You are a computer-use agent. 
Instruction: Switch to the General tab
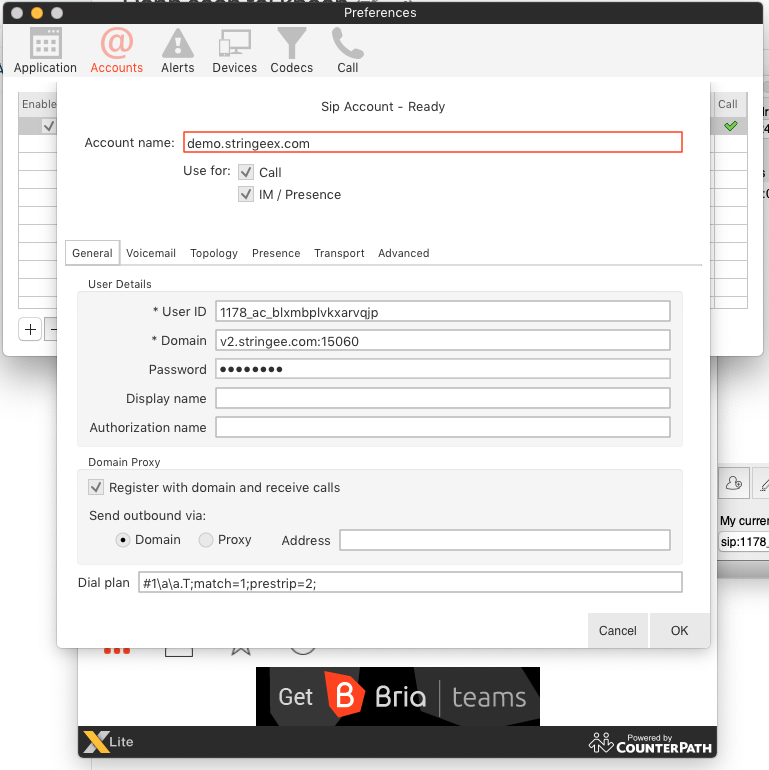pyautogui.click(x=92, y=253)
